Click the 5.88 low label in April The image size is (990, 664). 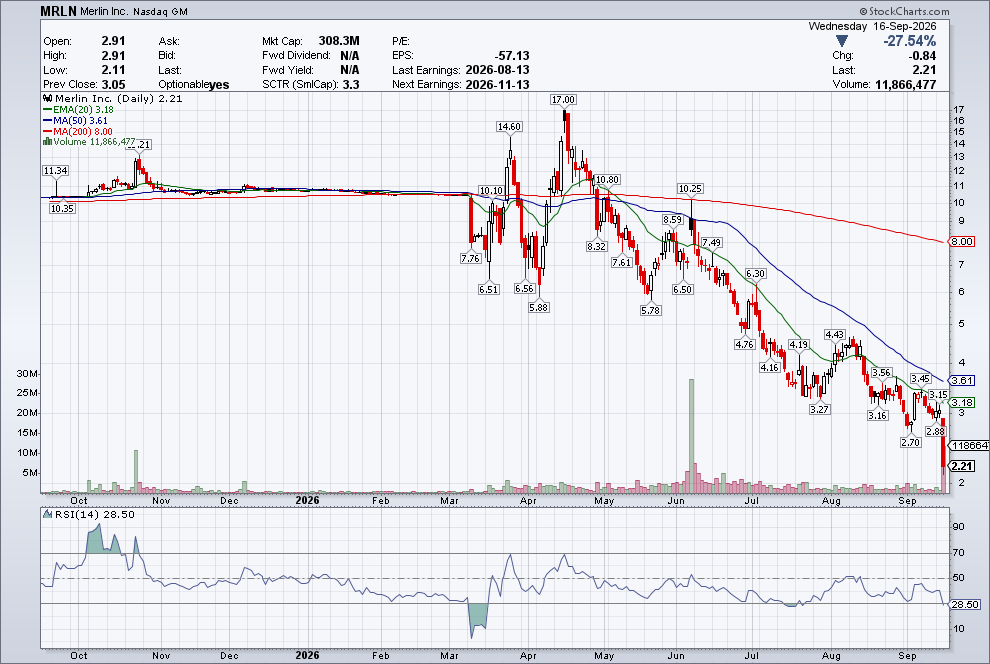pos(539,307)
